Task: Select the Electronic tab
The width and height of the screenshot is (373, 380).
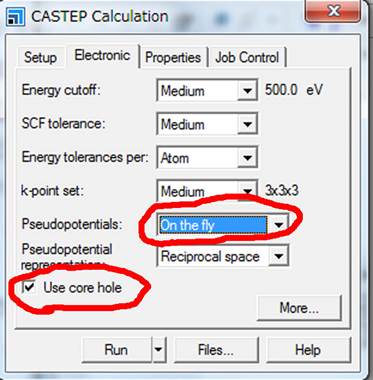Action: point(102,55)
